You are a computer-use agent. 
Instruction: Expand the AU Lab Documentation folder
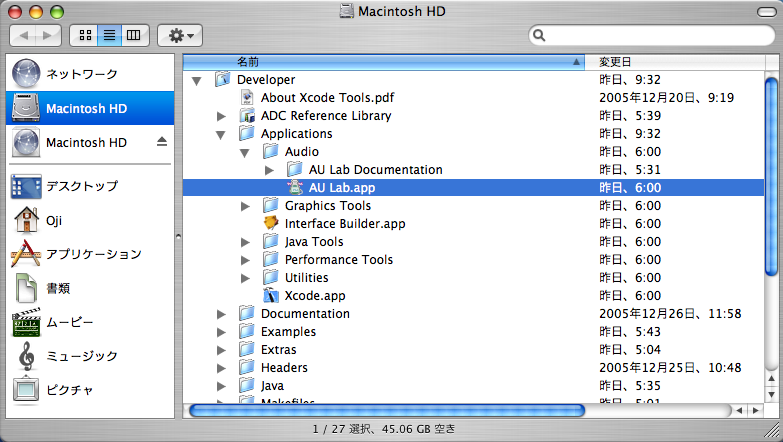pos(269,170)
